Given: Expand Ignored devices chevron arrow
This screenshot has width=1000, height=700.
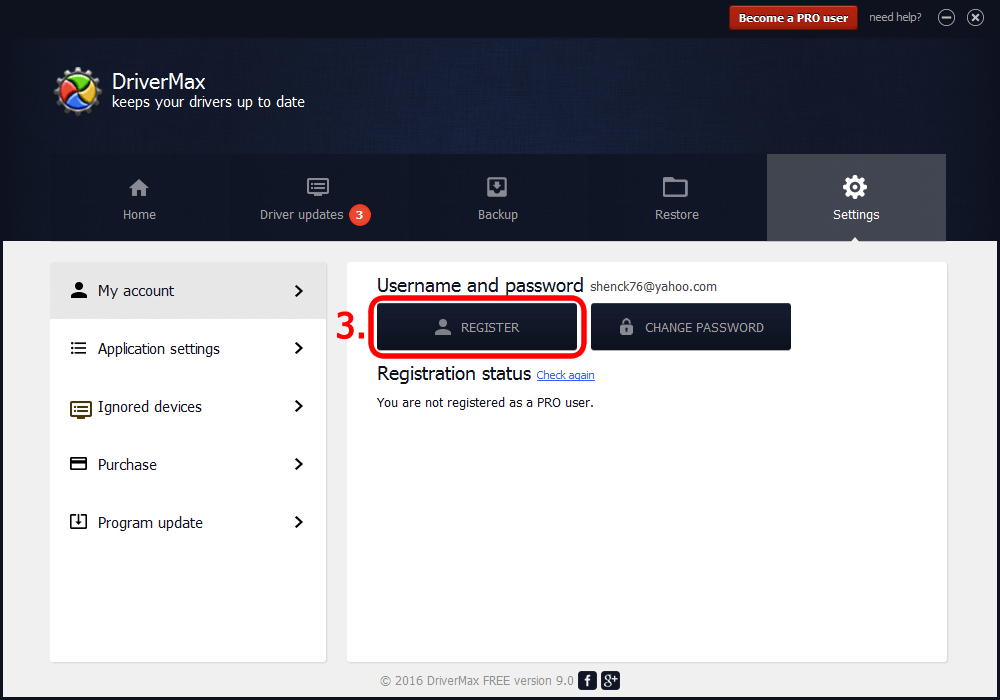Looking at the screenshot, I should (x=298, y=407).
